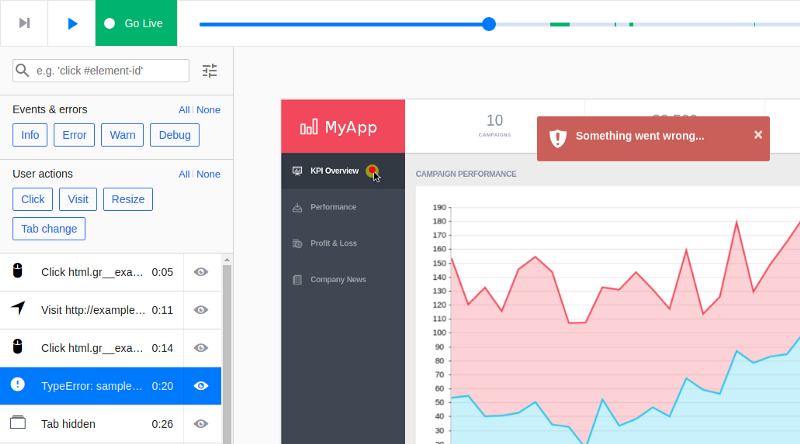This screenshot has height=444, width=800.
Task: Click the Go Live button
Action: [x=136, y=23]
